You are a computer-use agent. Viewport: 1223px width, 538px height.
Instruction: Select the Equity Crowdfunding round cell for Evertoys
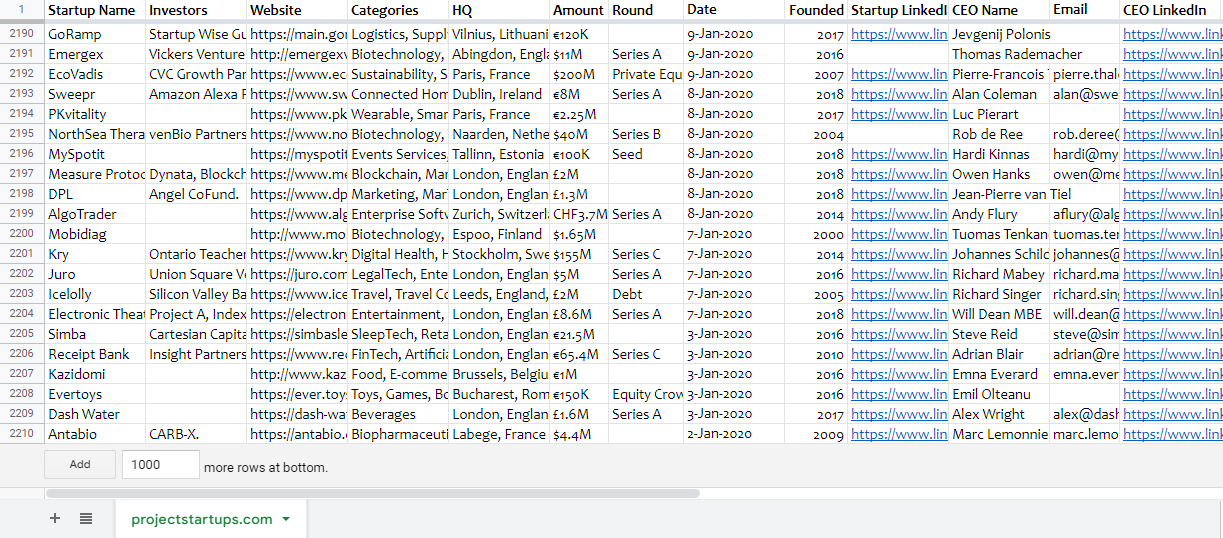[646, 394]
